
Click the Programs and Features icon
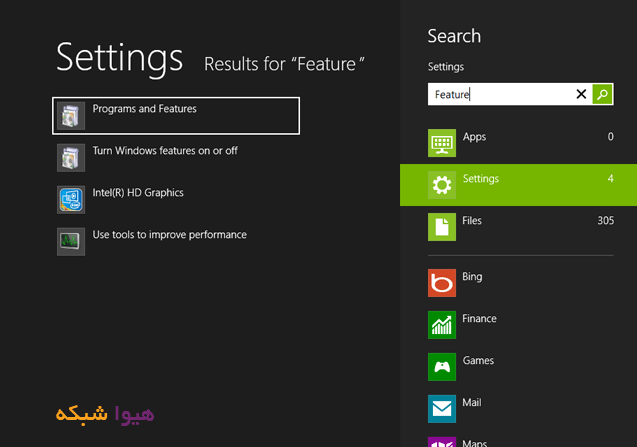point(71,116)
